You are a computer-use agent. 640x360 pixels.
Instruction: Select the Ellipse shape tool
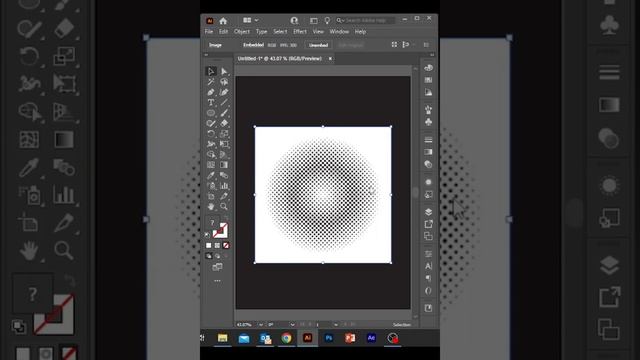tap(211, 113)
